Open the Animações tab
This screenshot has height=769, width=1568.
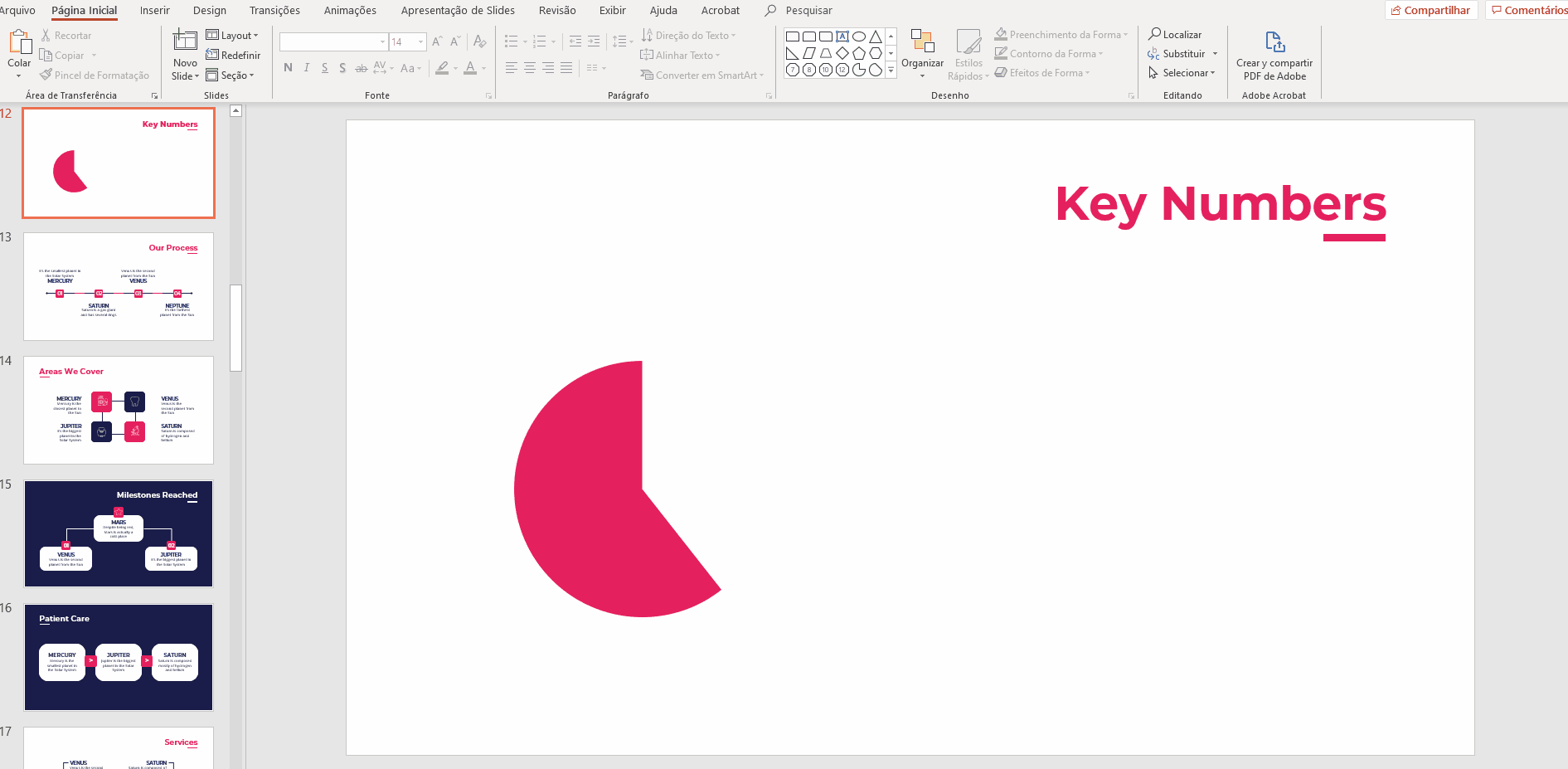point(350,11)
